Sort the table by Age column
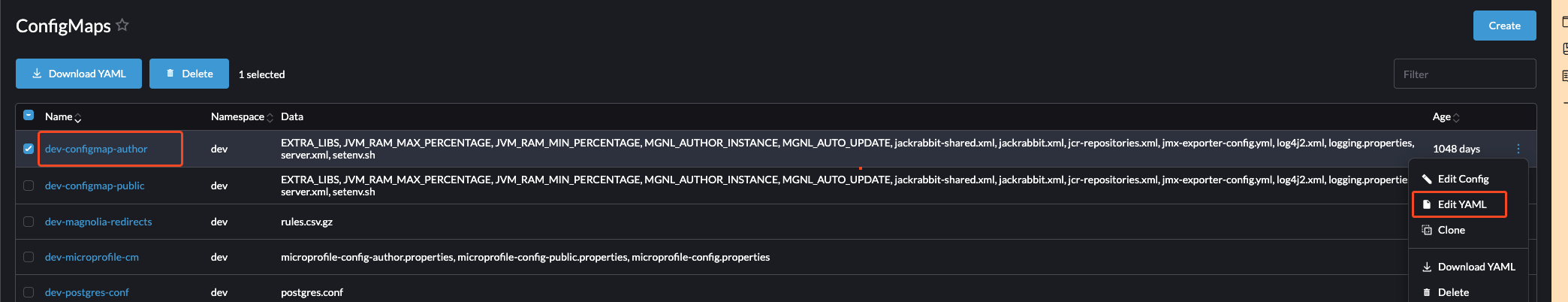Screen dimensions: 1568x302 [1446, 116]
